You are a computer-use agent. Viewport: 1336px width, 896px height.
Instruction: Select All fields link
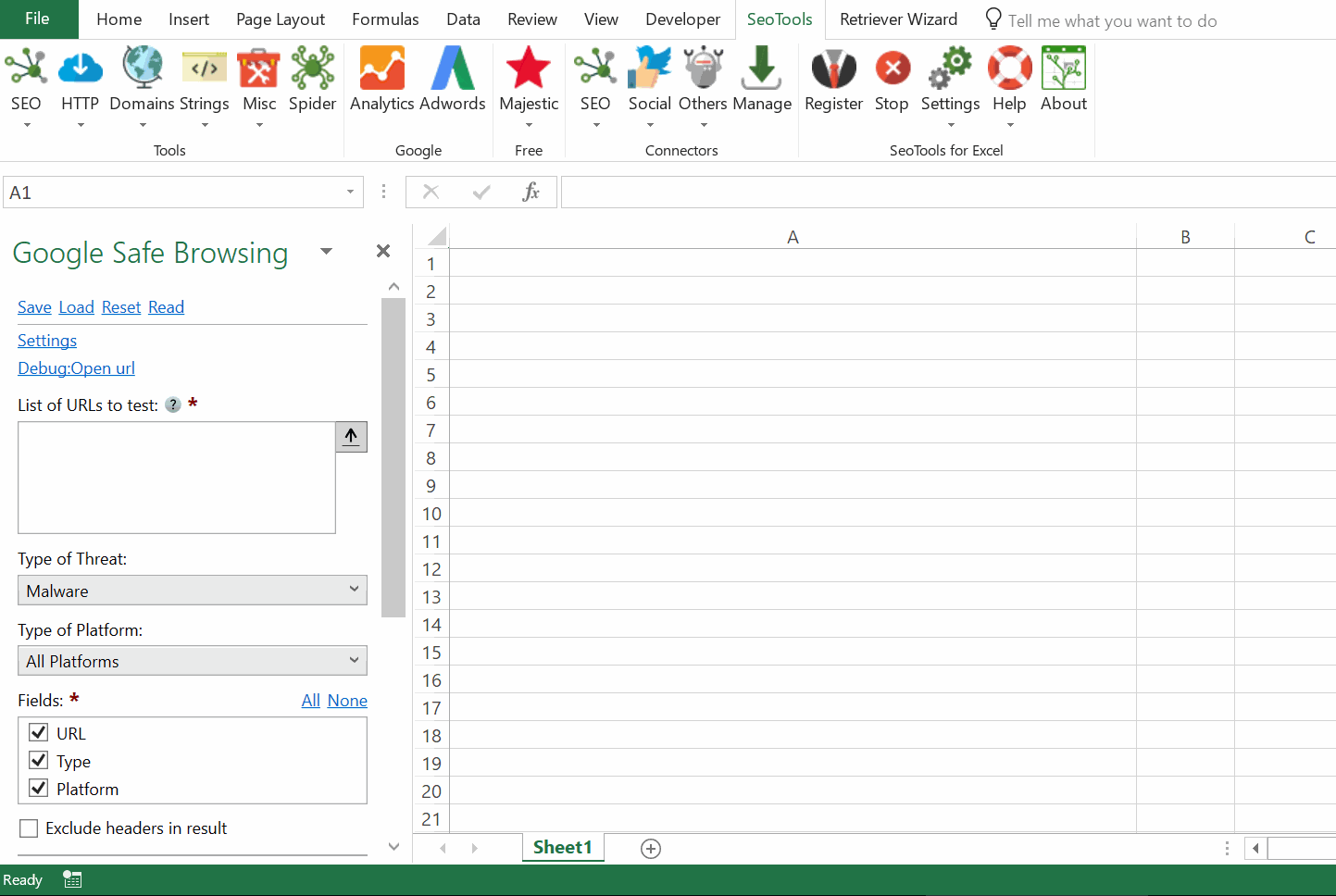[x=310, y=701]
